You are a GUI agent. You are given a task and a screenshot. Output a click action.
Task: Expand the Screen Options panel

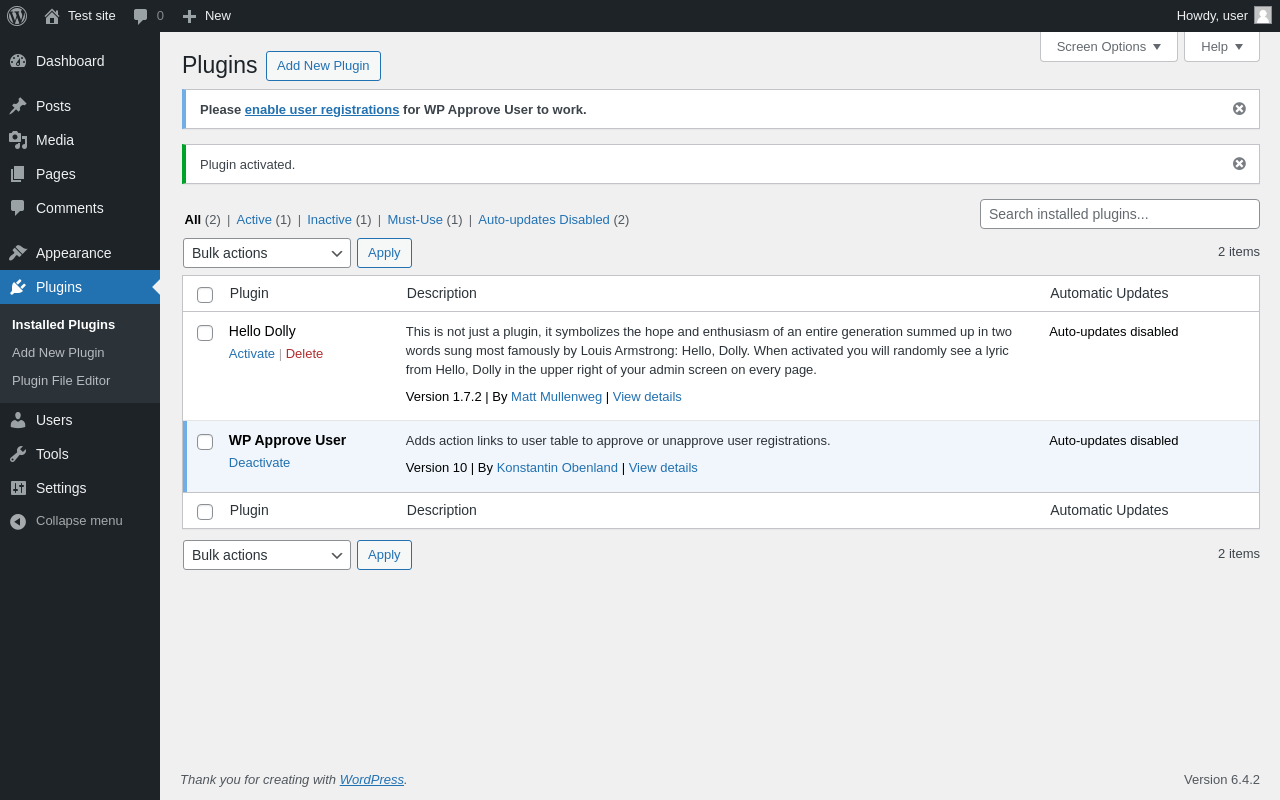[1108, 46]
